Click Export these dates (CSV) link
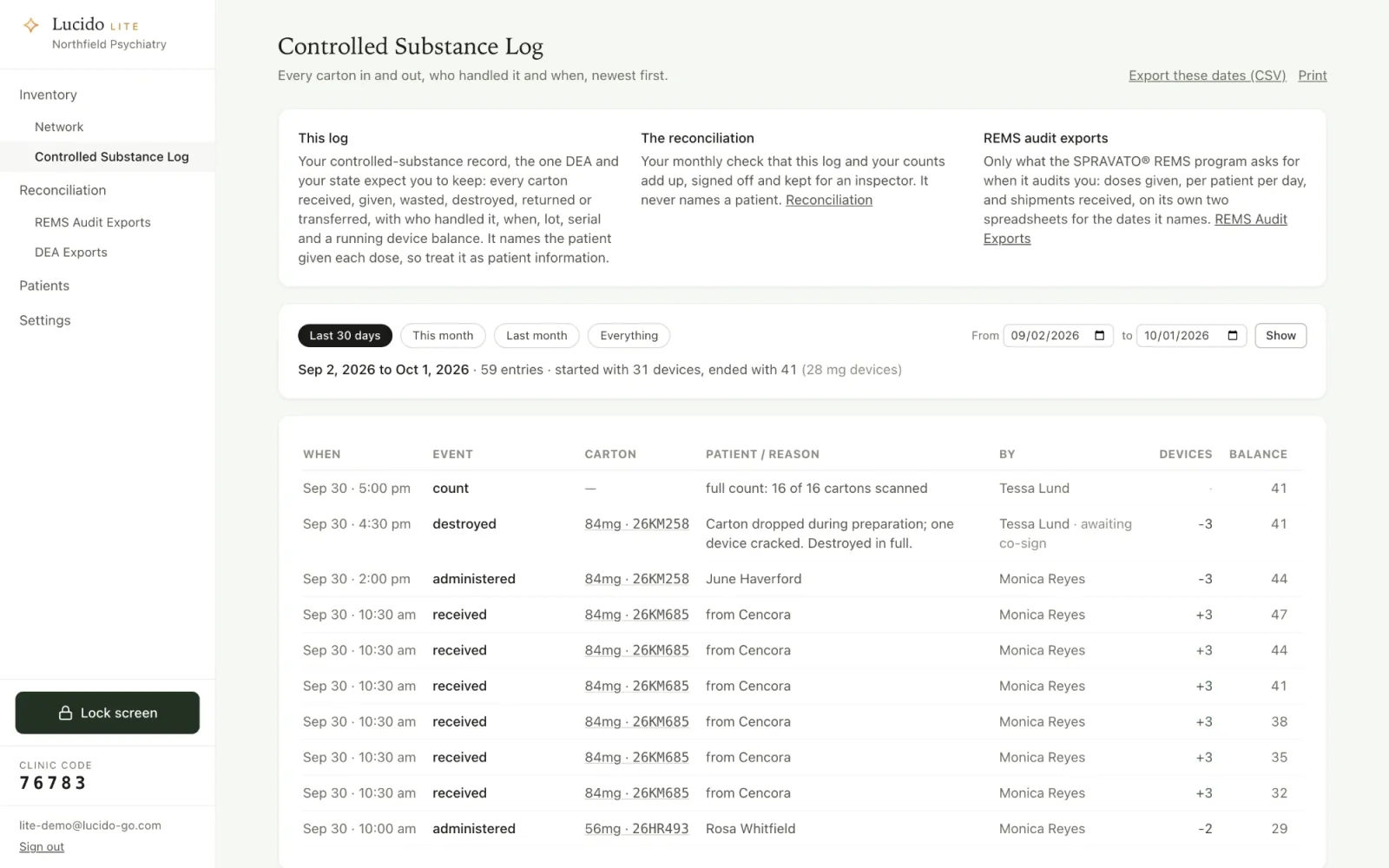This screenshot has height=868, width=1389. pyautogui.click(x=1207, y=76)
